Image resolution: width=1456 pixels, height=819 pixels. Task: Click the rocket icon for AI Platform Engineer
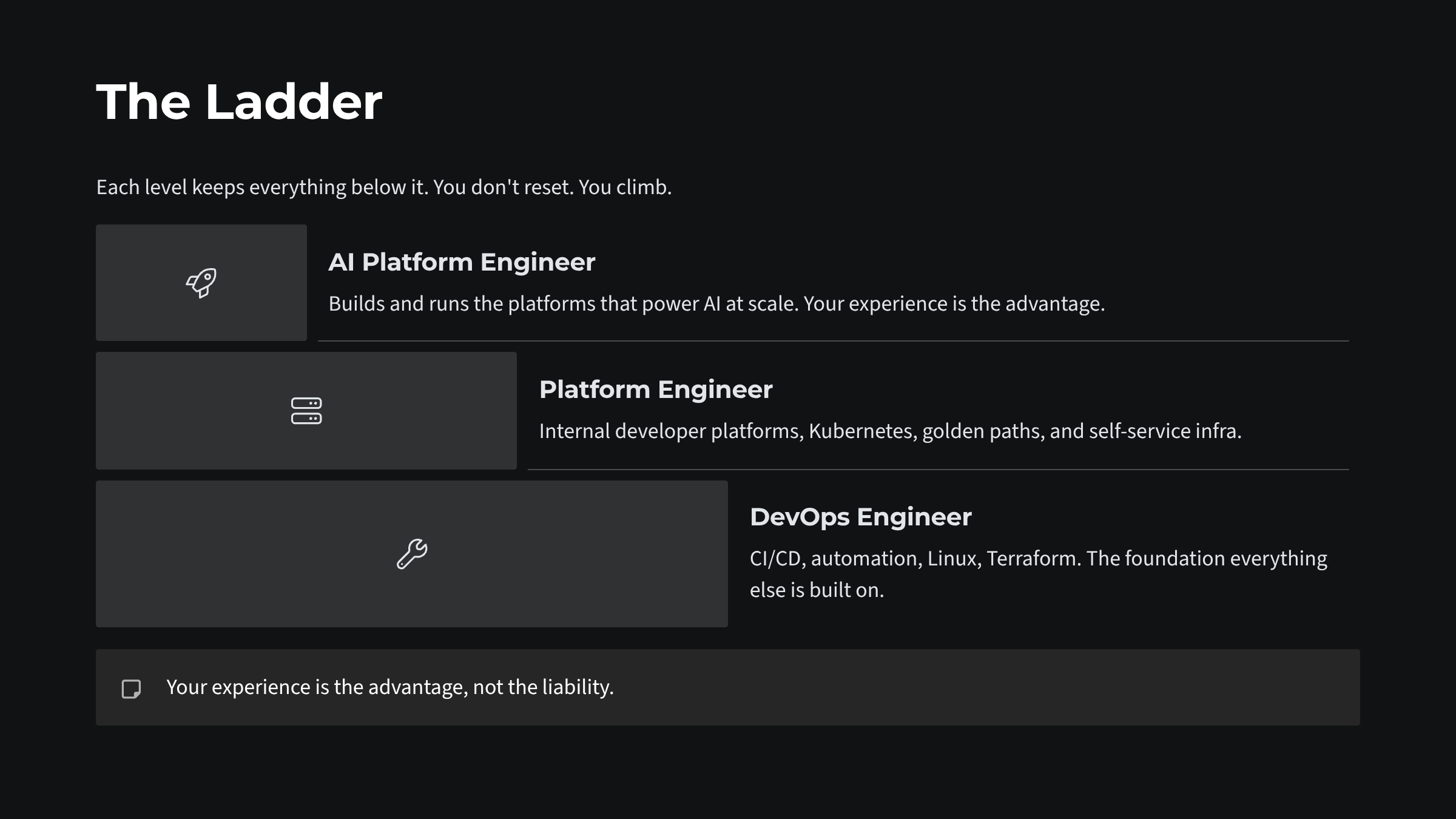pyautogui.click(x=201, y=283)
